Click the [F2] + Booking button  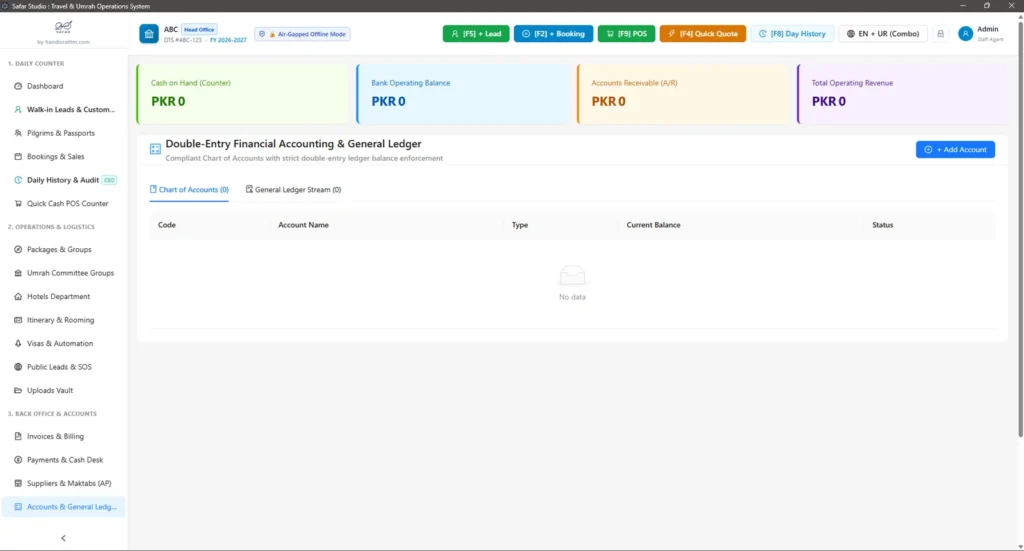pyautogui.click(x=553, y=34)
